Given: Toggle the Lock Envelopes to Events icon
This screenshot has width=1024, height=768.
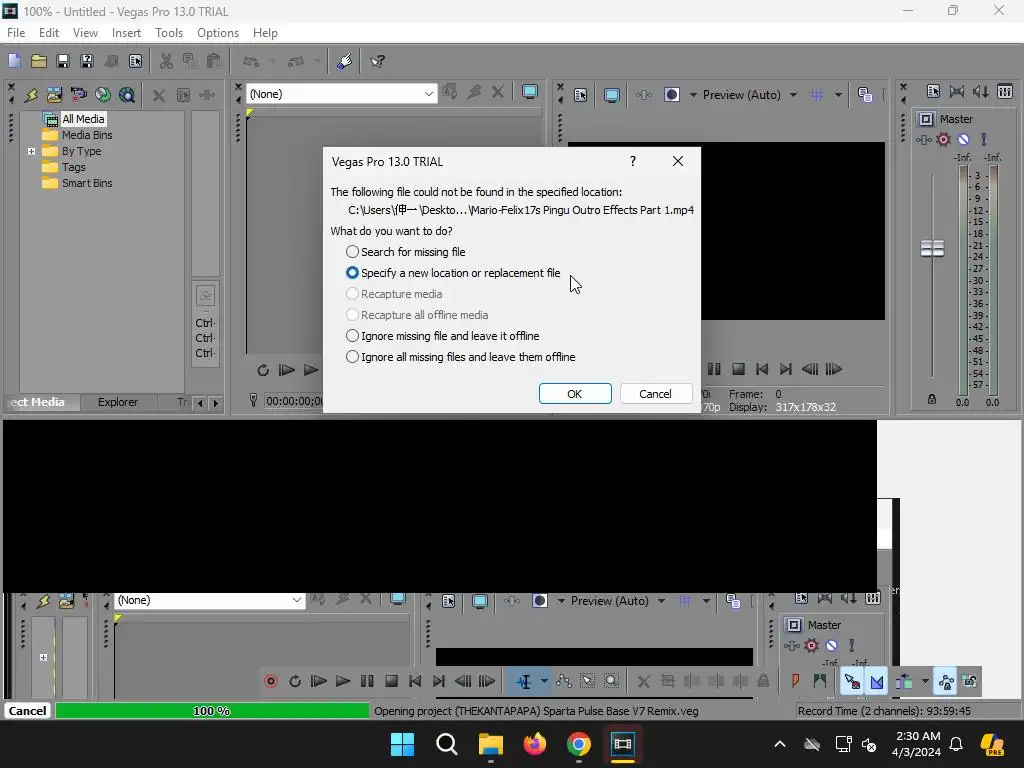Looking at the screenshot, I should [x=945, y=681].
